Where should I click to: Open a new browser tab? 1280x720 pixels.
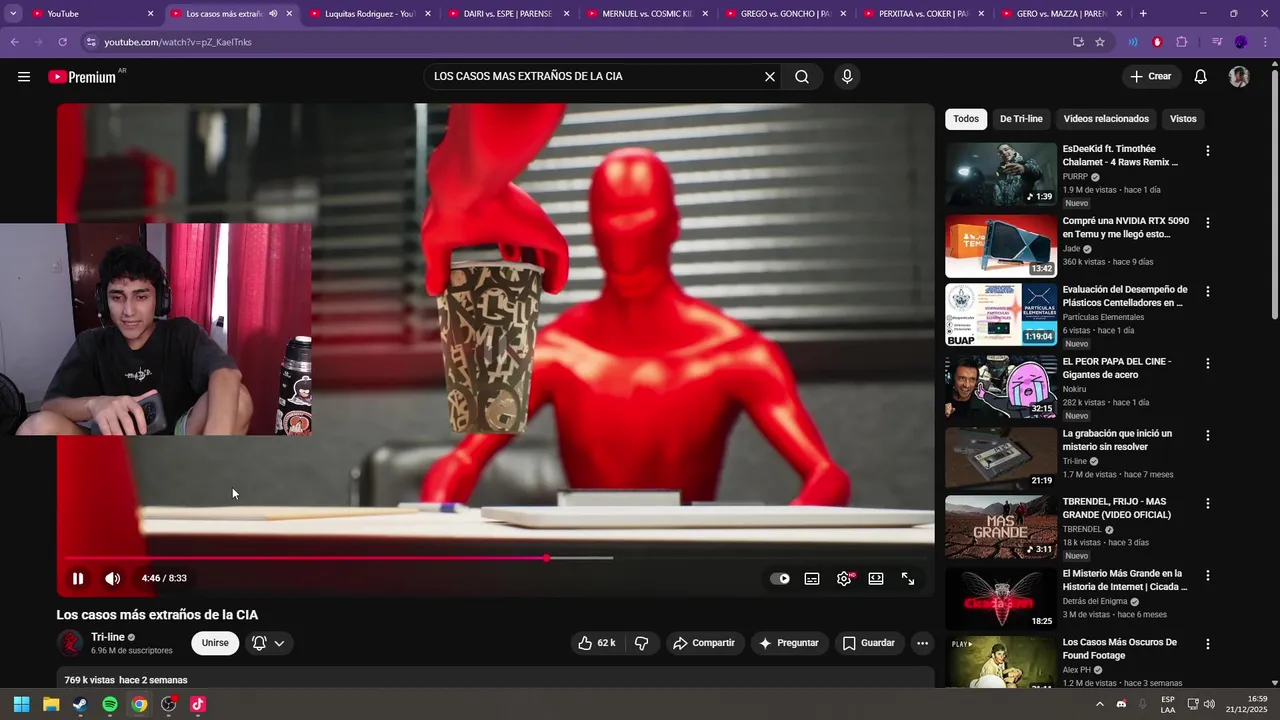pos(1143,14)
